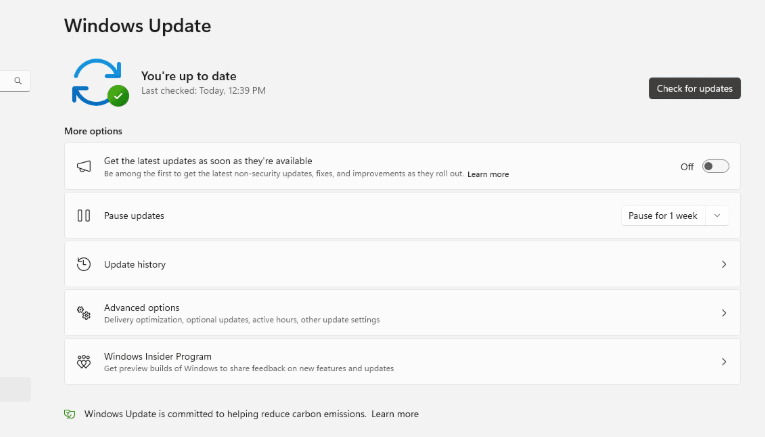Open Learn more link about latest updates

click(x=488, y=174)
